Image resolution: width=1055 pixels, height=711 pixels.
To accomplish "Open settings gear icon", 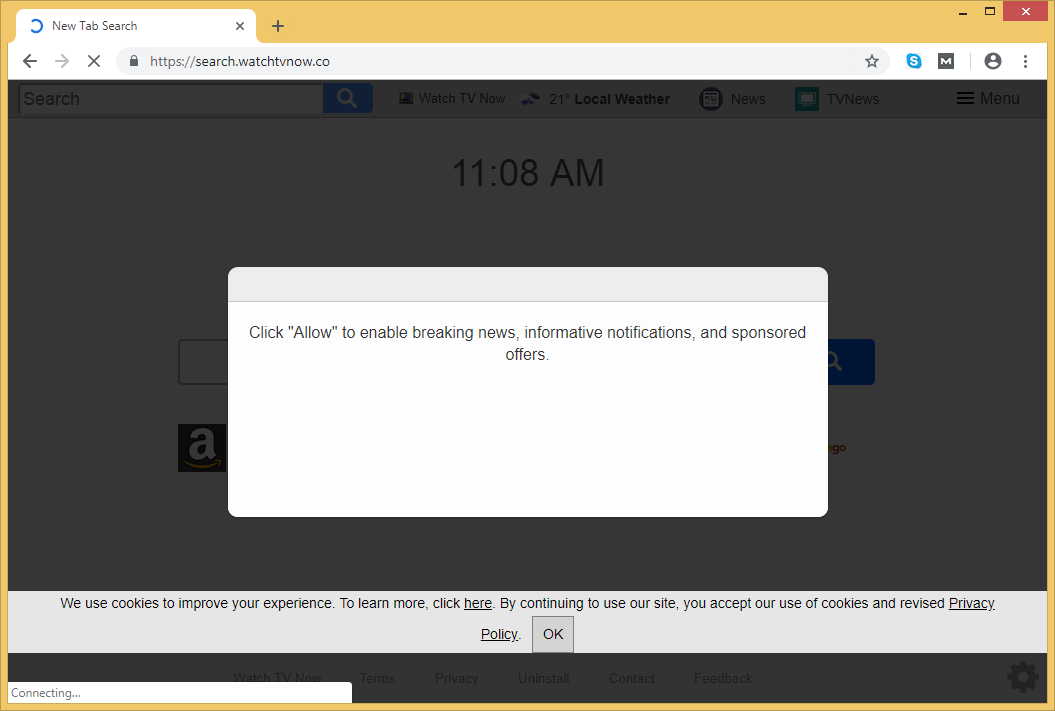I will (1023, 677).
